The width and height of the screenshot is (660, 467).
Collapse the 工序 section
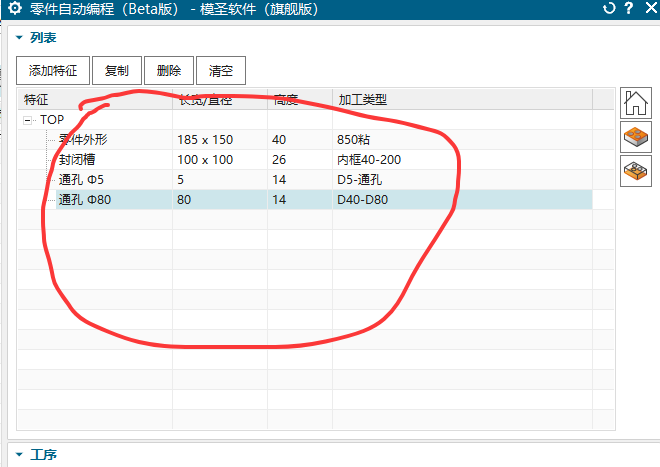coord(19,454)
